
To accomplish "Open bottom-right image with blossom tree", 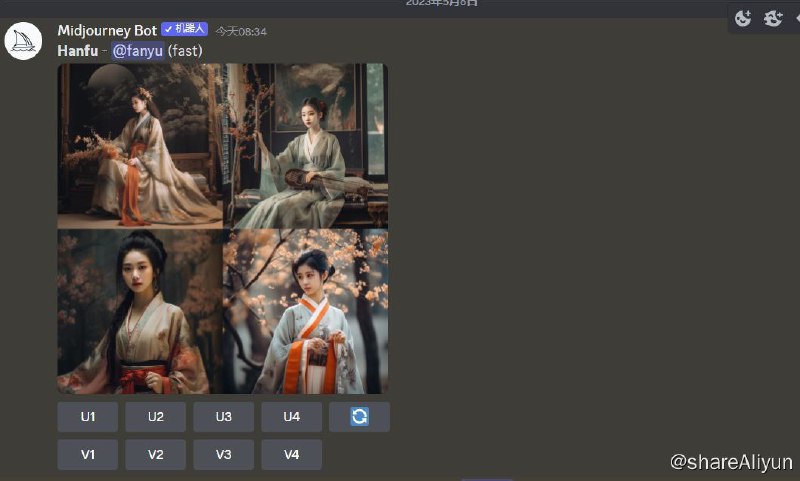I will point(306,312).
